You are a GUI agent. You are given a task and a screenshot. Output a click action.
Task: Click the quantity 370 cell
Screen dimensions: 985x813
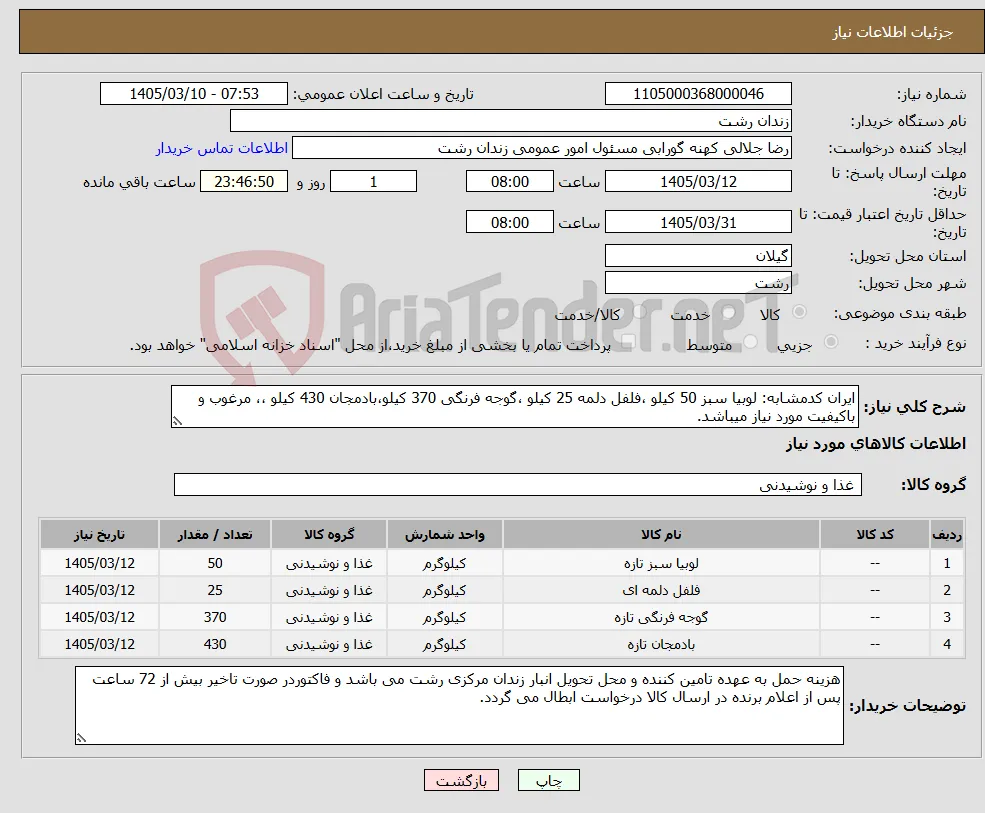click(x=215, y=618)
